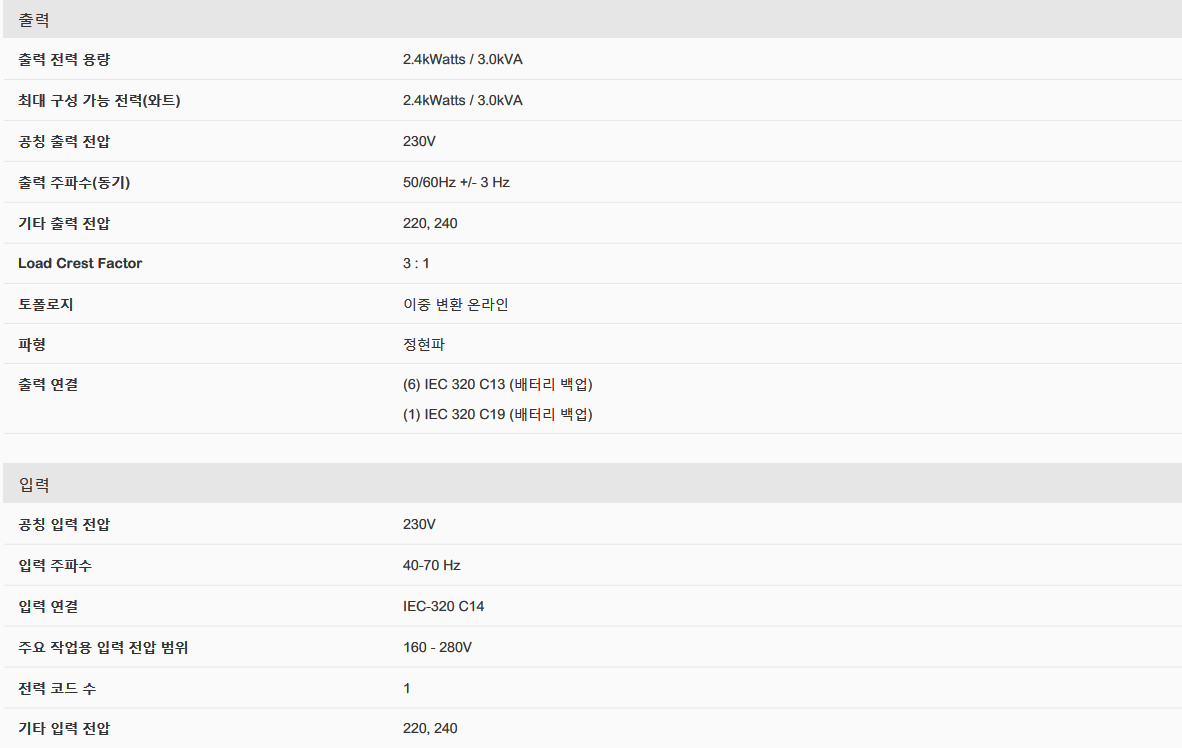Screen dimensions: 1182x748
Task: Click the 2.4kWatts / 3.0kVA output capacity value
Action: (x=462, y=60)
